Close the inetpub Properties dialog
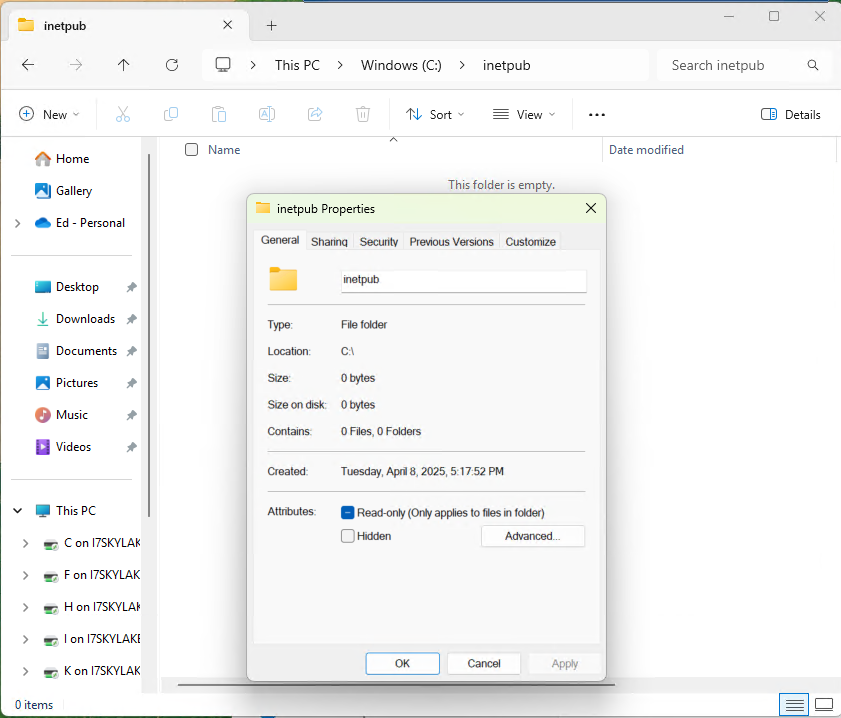Viewport: 841px width, 718px height. tap(591, 208)
